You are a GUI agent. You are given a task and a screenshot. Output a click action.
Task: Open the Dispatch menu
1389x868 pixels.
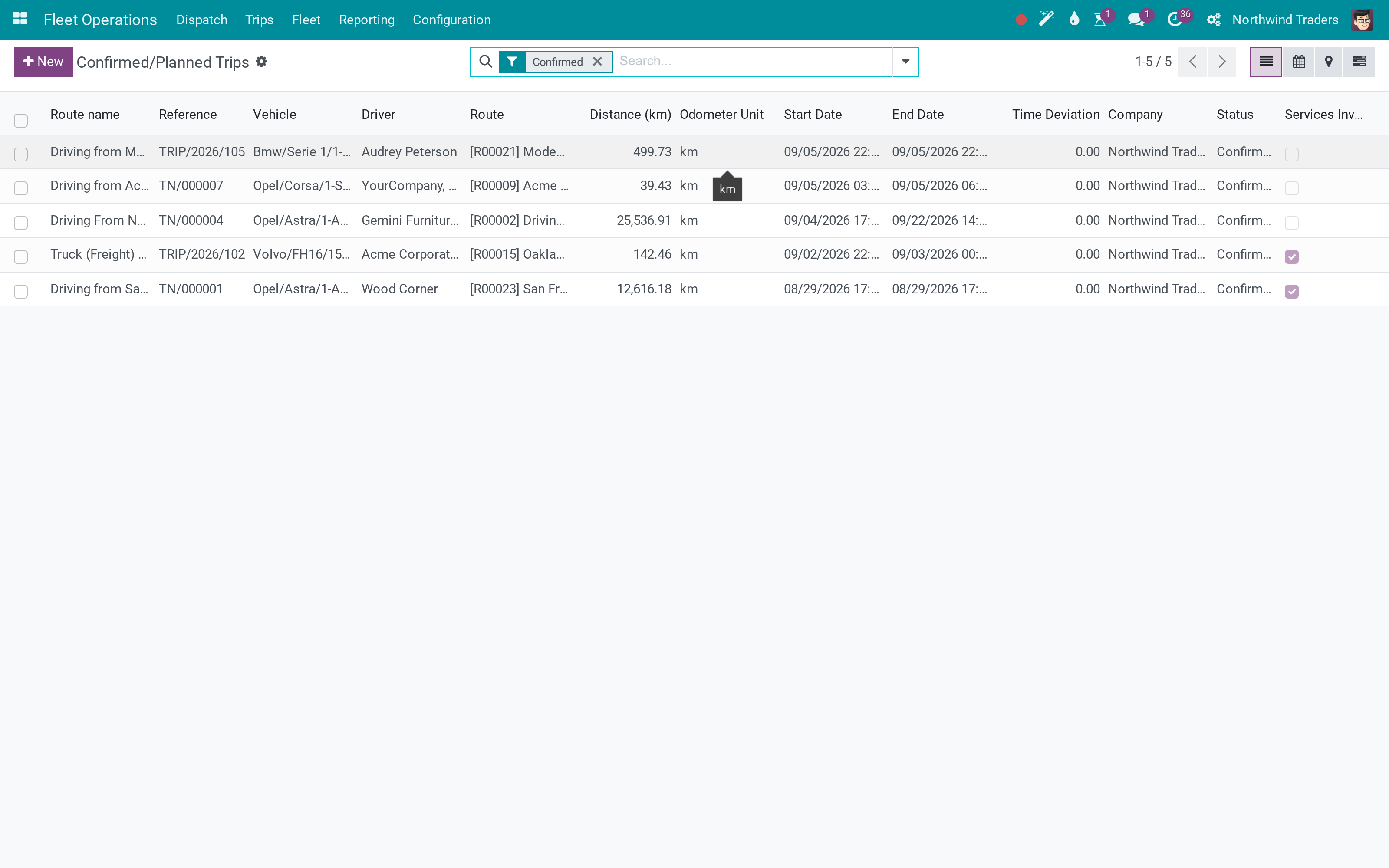[201, 20]
